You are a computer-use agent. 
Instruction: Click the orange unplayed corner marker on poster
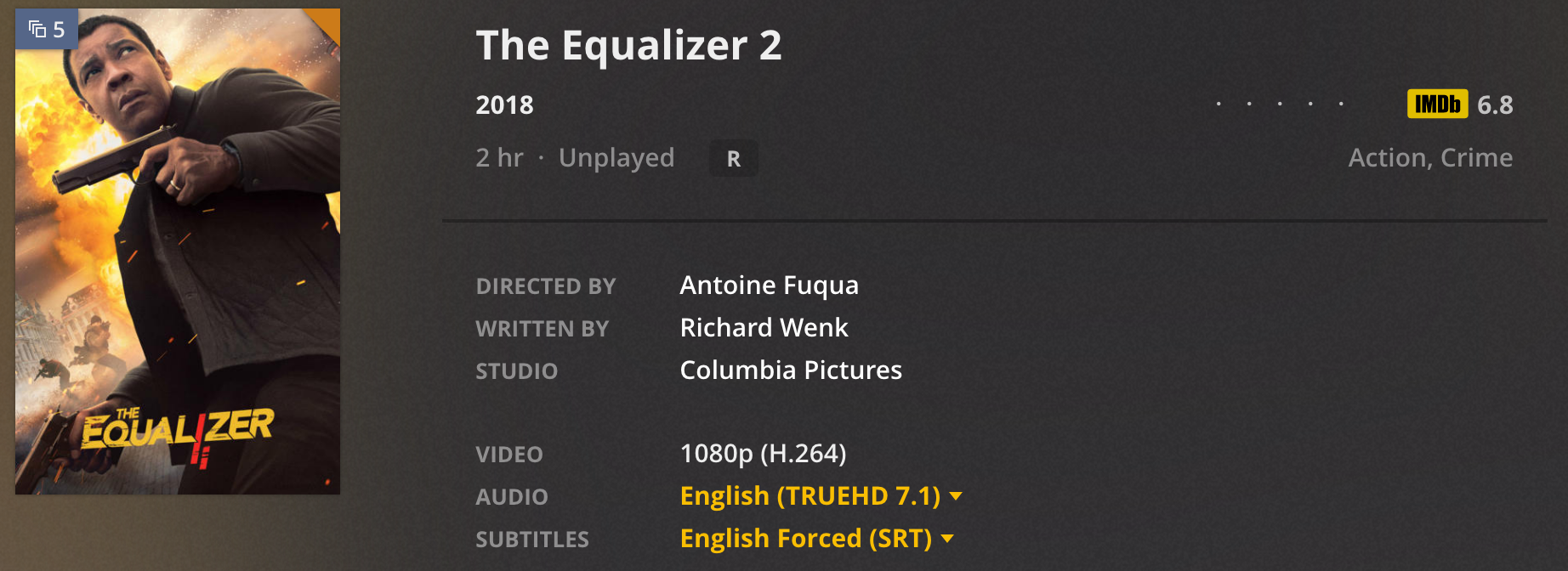pyautogui.click(x=327, y=21)
